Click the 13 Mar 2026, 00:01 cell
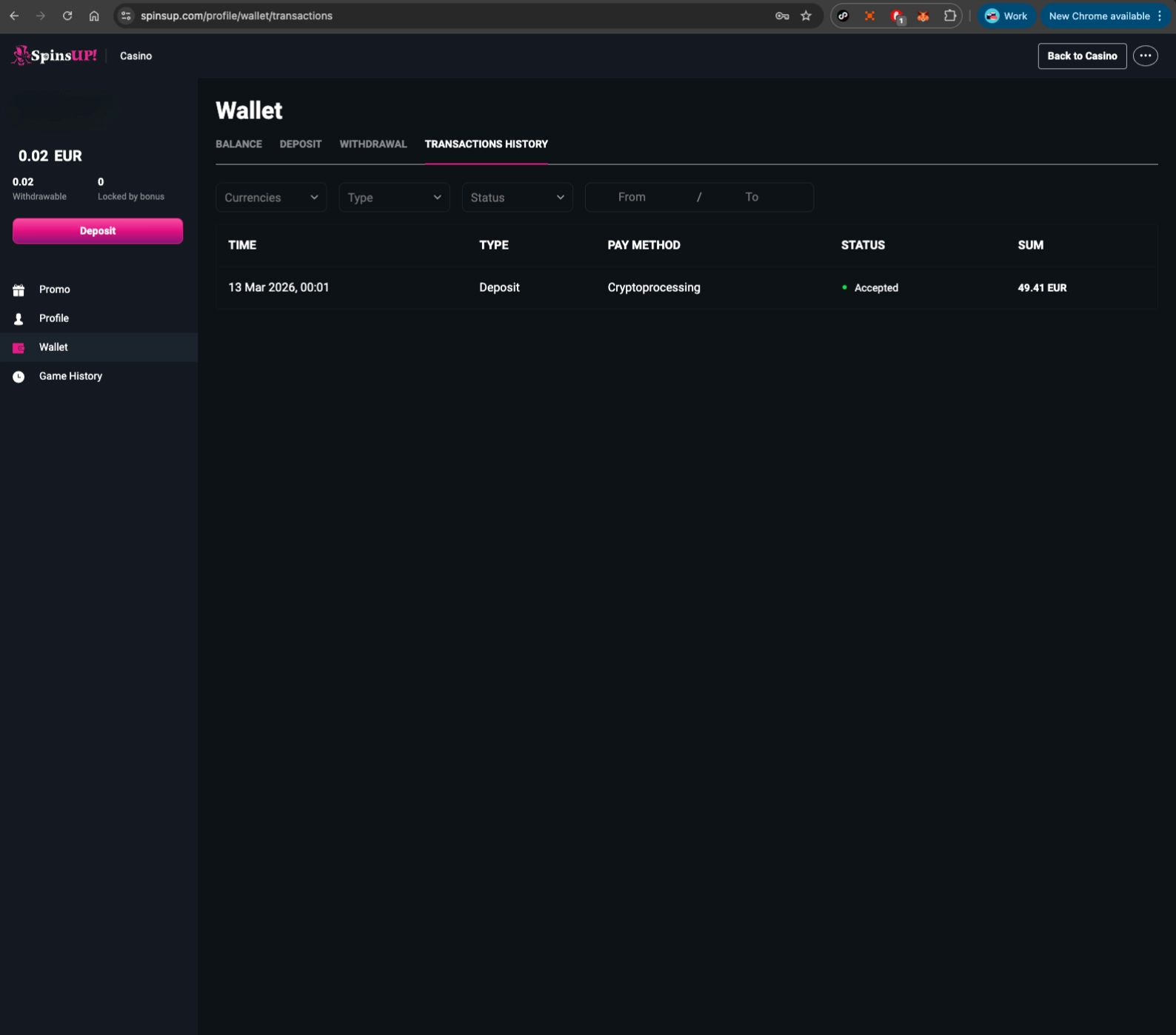The image size is (1176, 1035). (278, 287)
